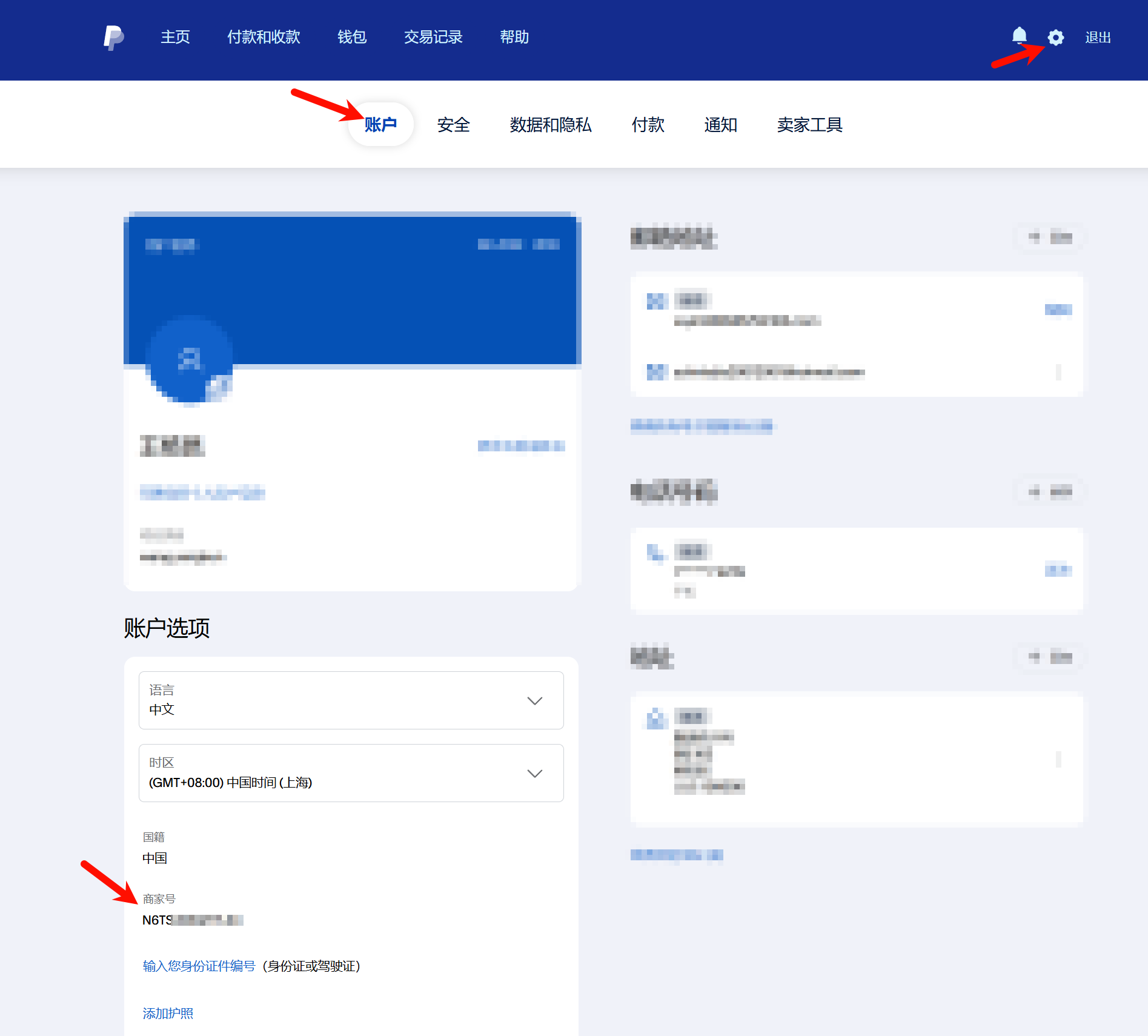This screenshot has height=1036, width=1148.
Task: Switch to the 安全 tab
Action: point(454,125)
